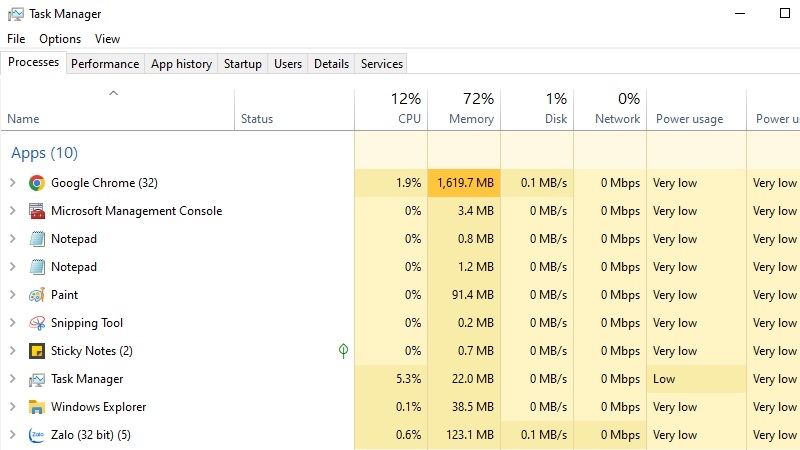Select the Chrome memory usage cell
This screenshot has height=450, width=800.
[464, 183]
